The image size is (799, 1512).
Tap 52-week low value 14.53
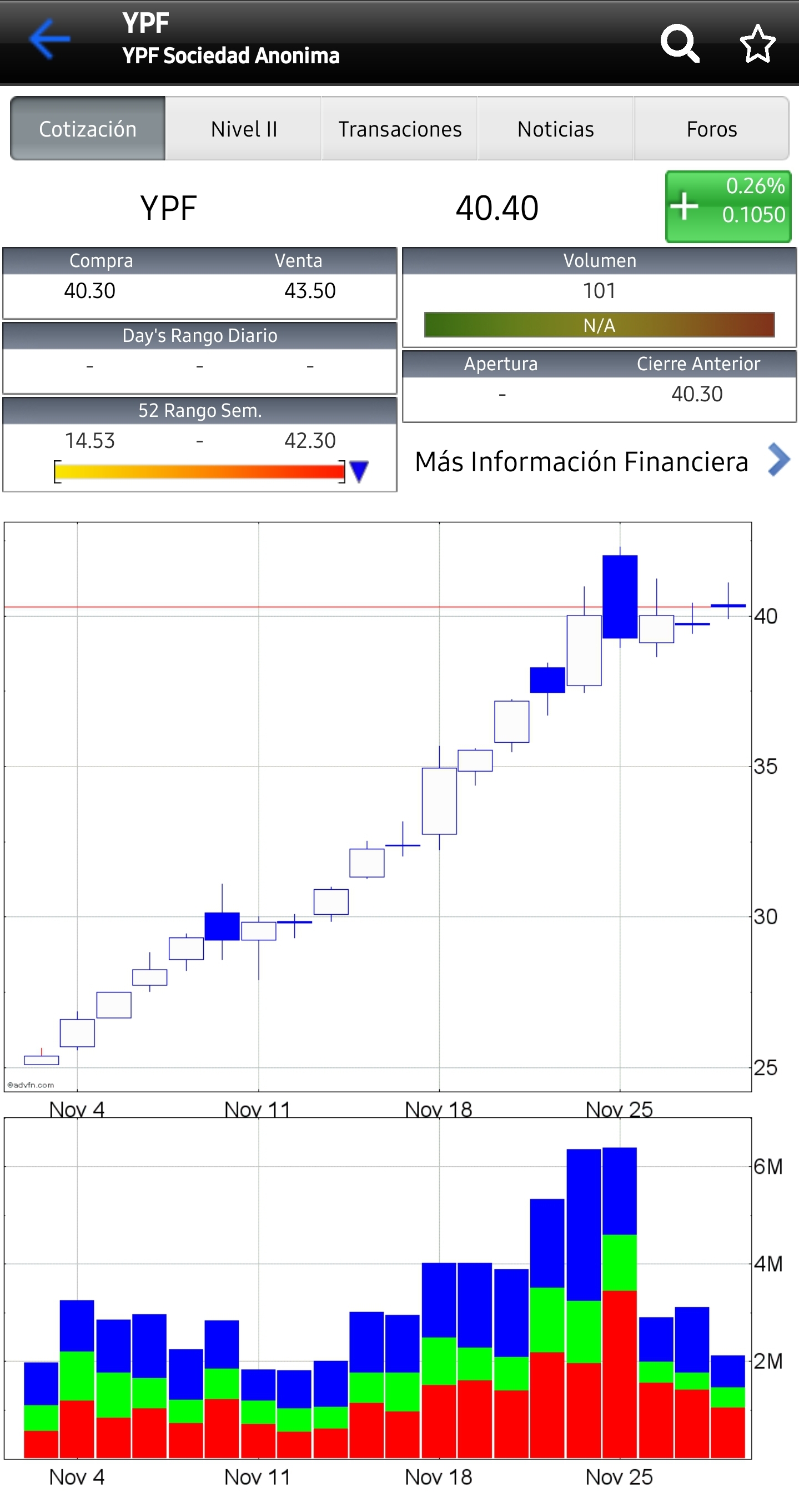[90, 440]
